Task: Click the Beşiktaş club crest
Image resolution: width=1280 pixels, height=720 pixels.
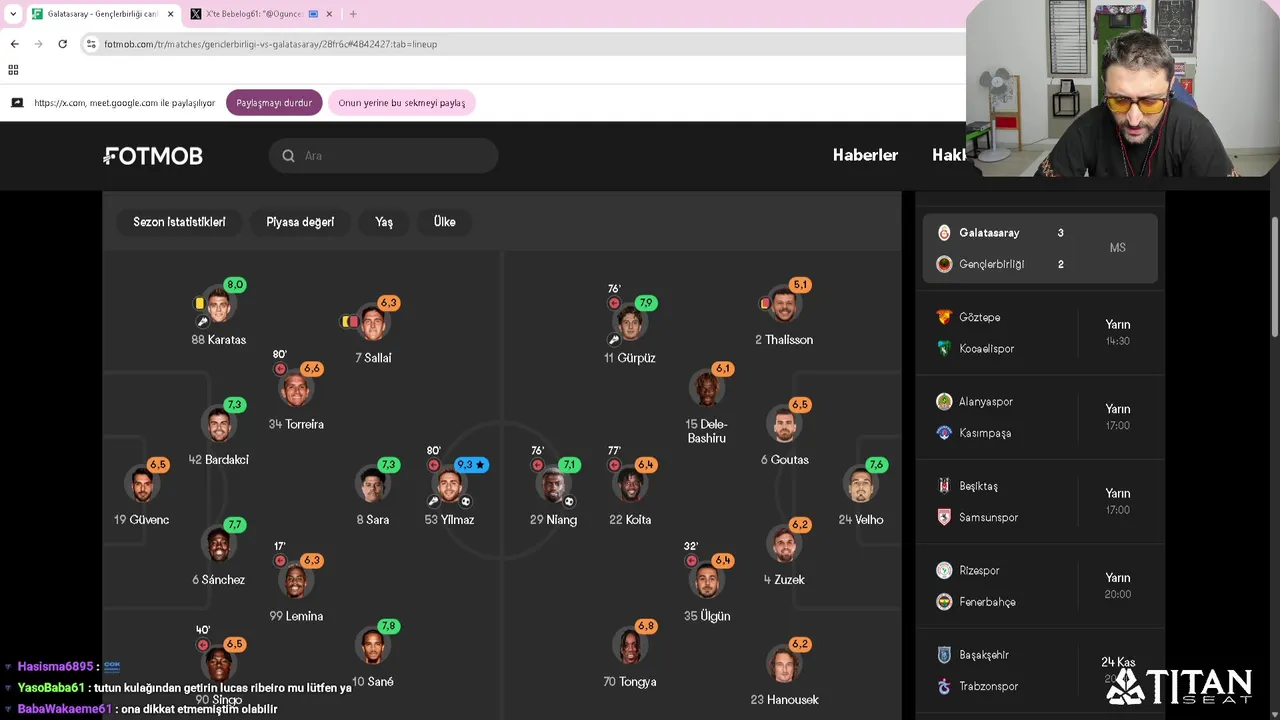Action: point(944,486)
